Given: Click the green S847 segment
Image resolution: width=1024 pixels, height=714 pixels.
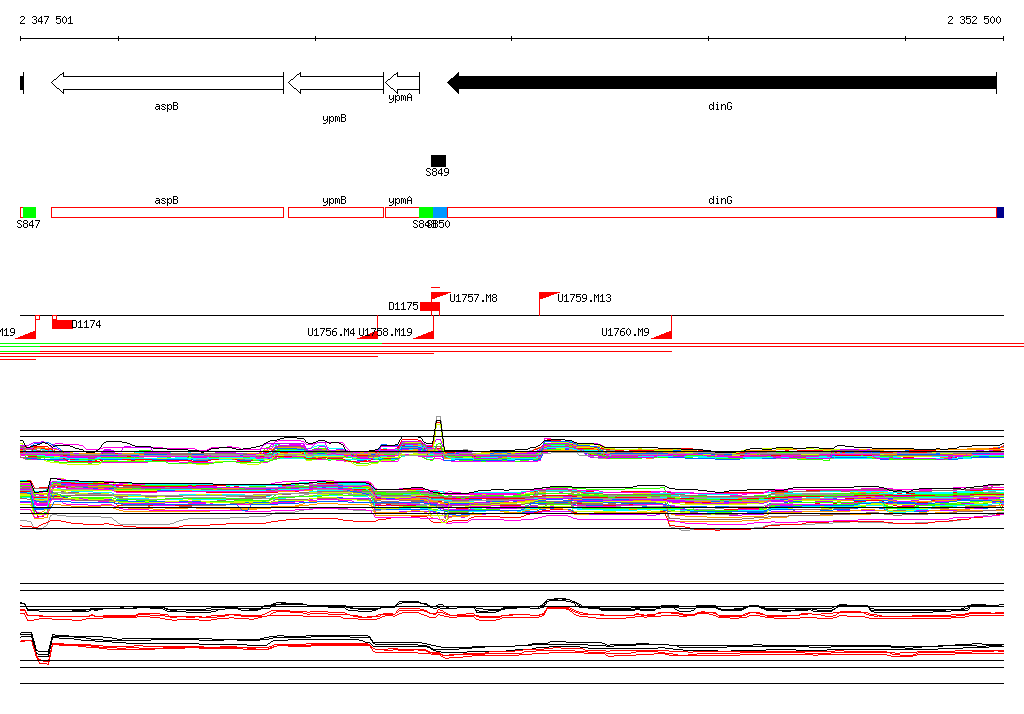Looking at the screenshot, I should (x=29, y=212).
